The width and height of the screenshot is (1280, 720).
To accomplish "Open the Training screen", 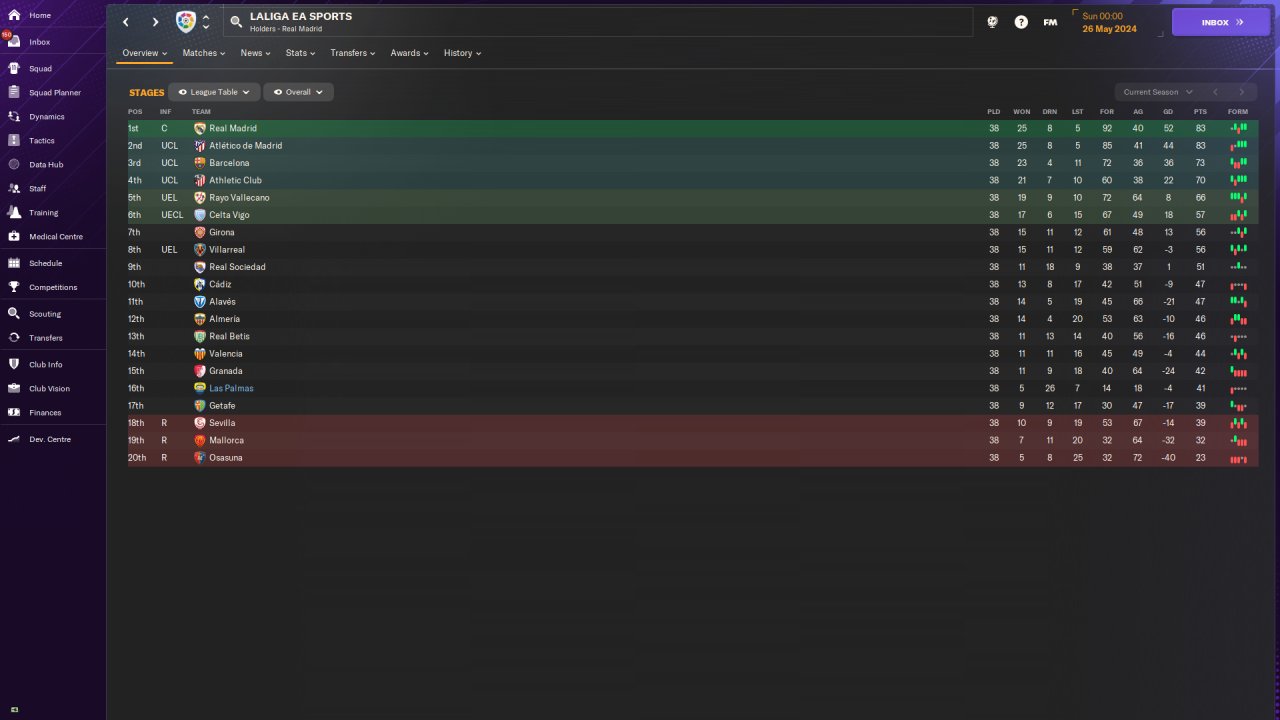I will [43, 213].
